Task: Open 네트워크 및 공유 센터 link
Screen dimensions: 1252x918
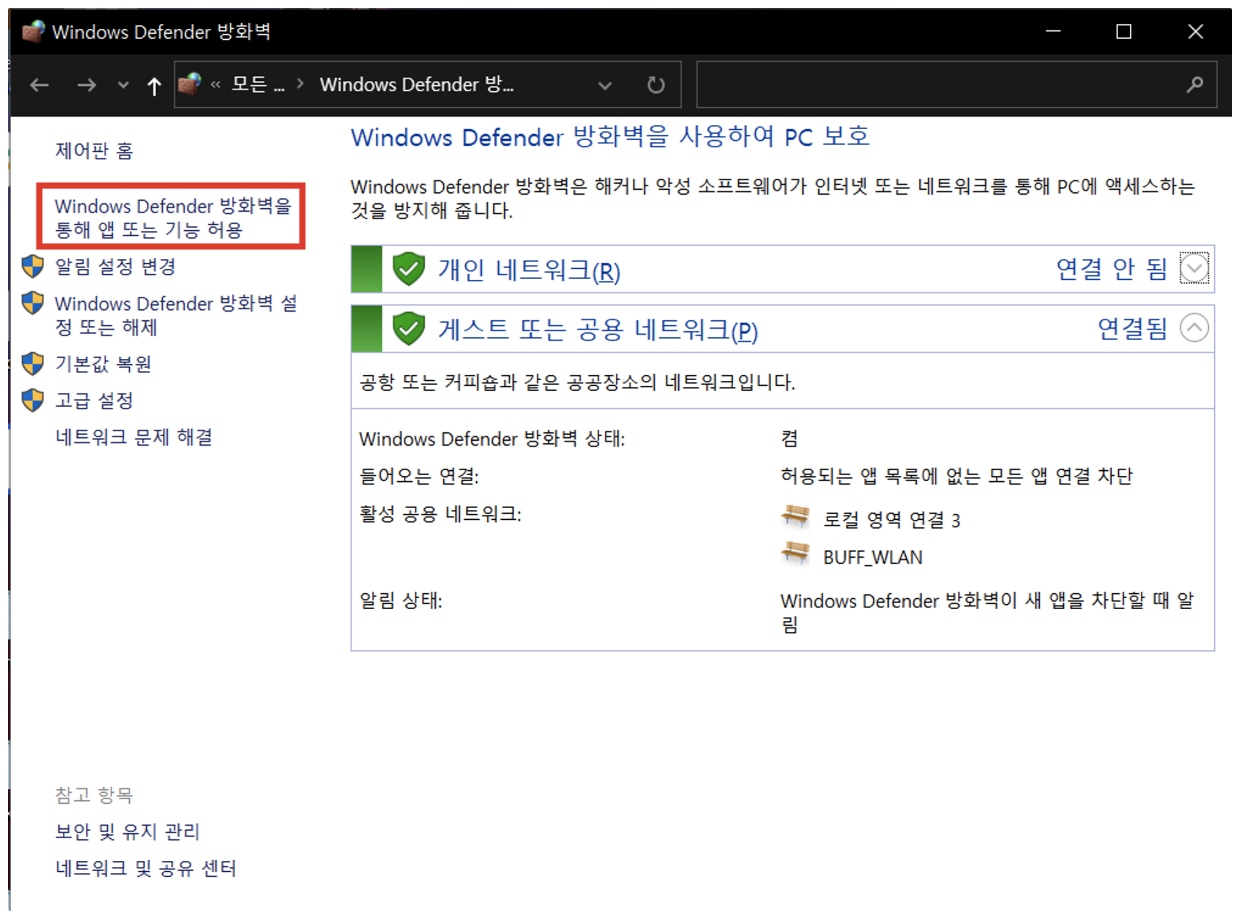Action: coord(146,868)
